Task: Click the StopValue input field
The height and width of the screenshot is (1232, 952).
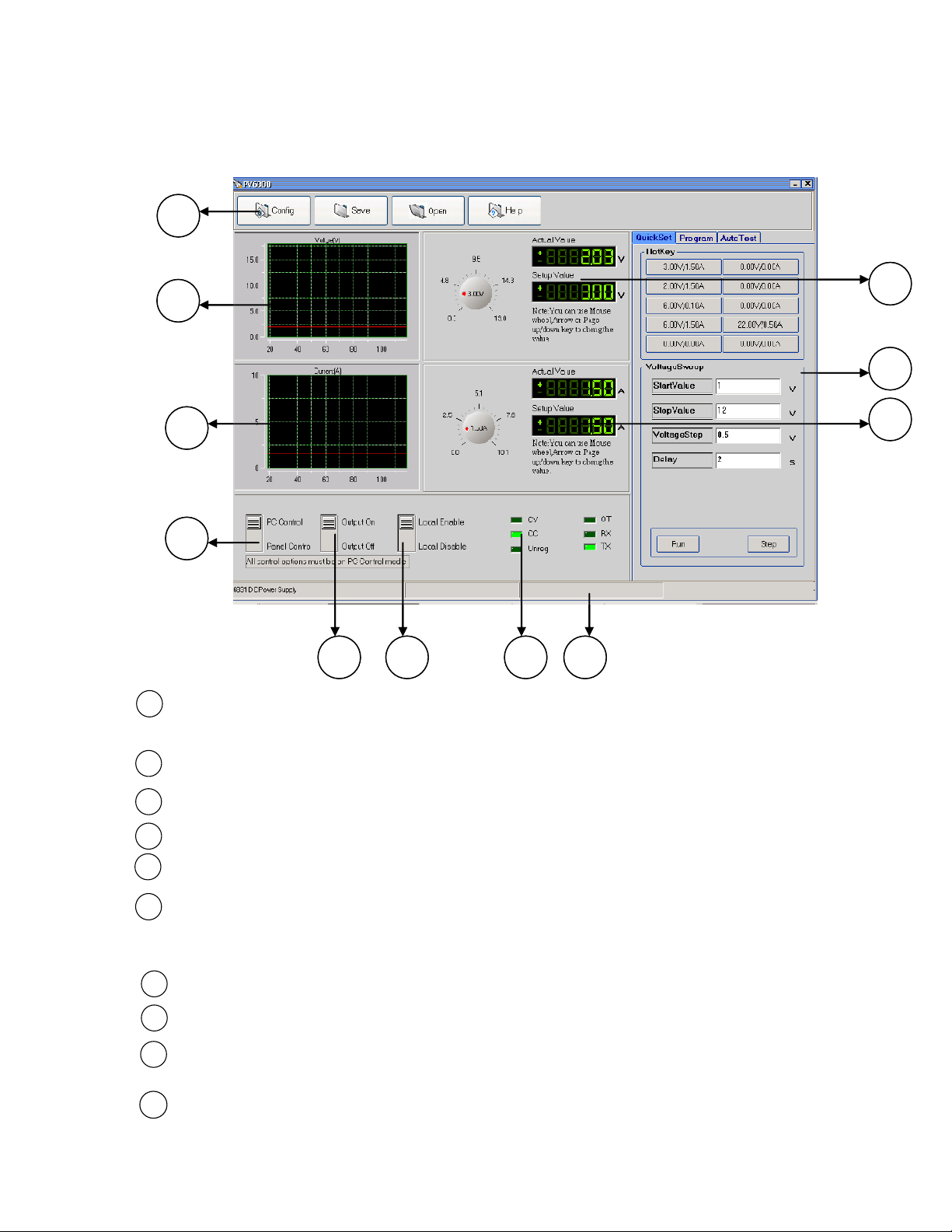Action: point(748,411)
